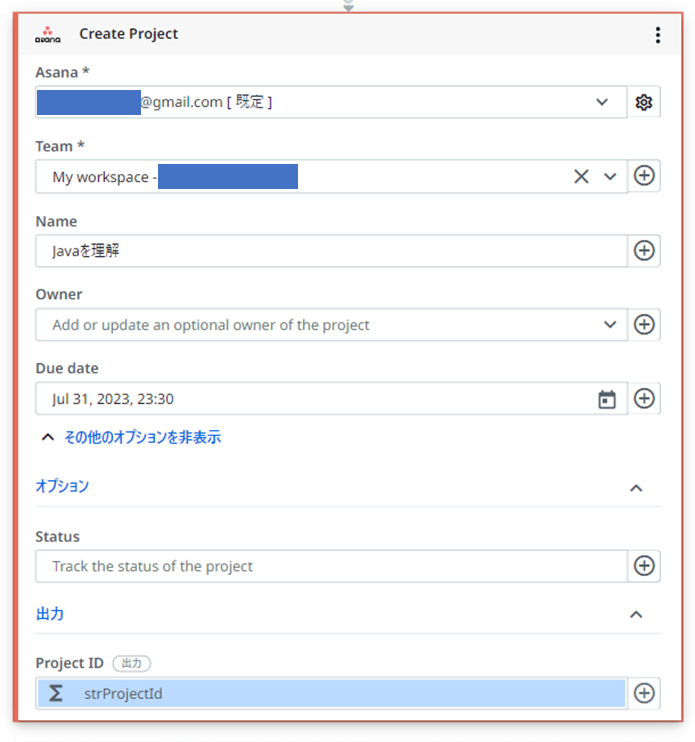Open the Asana account dropdown
The width and height of the screenshot is (695, 742).
[602, 102]
